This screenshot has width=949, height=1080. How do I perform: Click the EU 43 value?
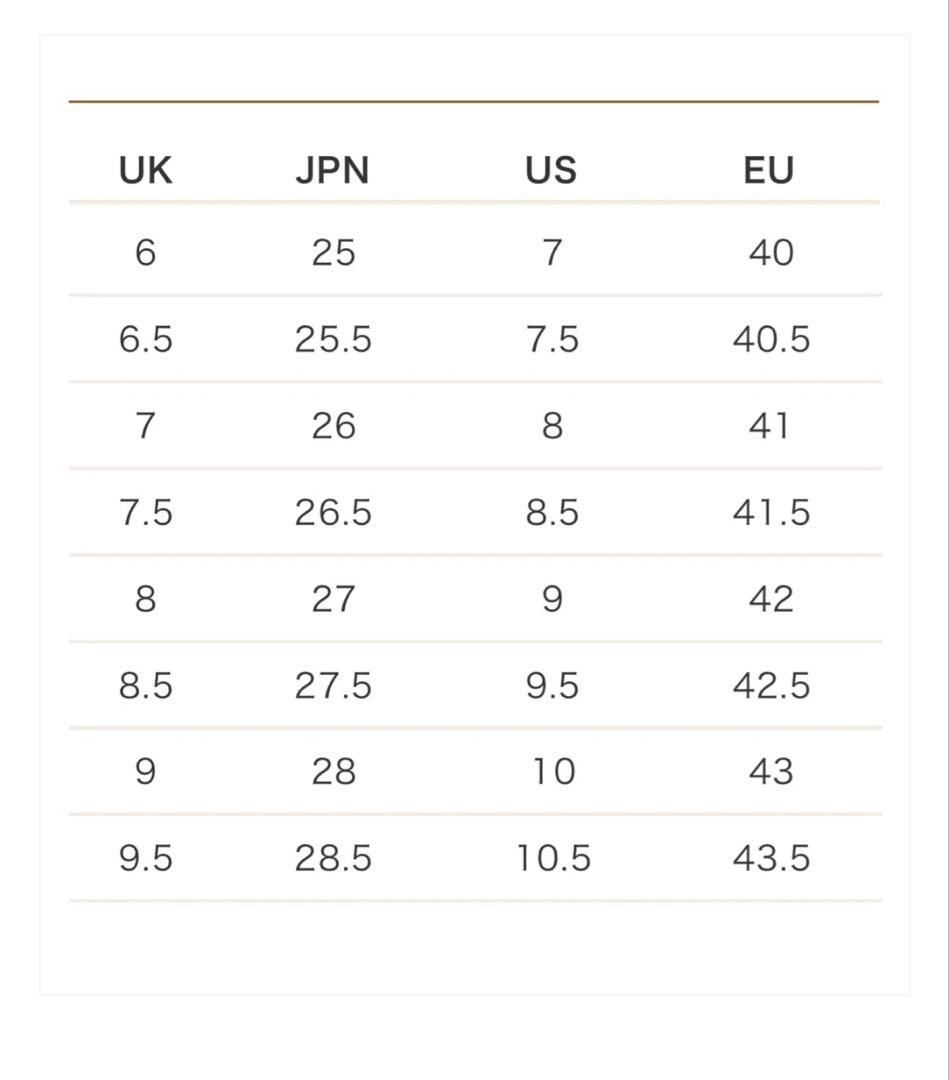771,771
